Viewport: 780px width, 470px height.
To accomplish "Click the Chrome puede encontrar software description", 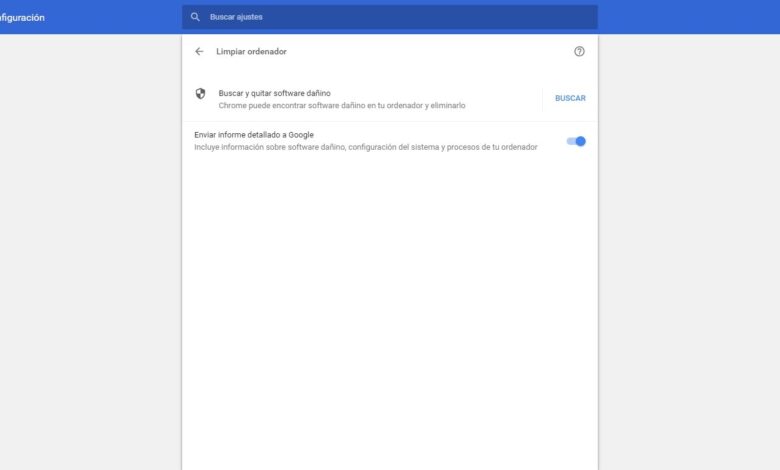I will click(x=342, y=105).
